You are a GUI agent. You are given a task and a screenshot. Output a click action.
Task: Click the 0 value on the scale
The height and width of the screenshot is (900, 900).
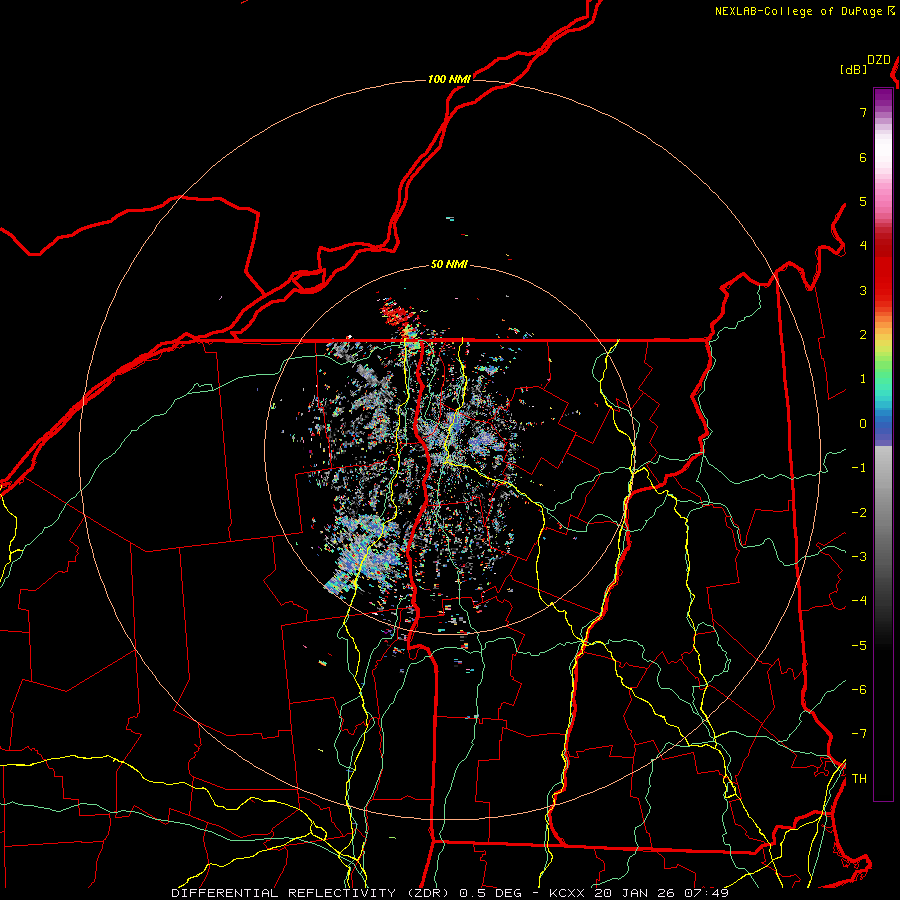click(863, 424)
